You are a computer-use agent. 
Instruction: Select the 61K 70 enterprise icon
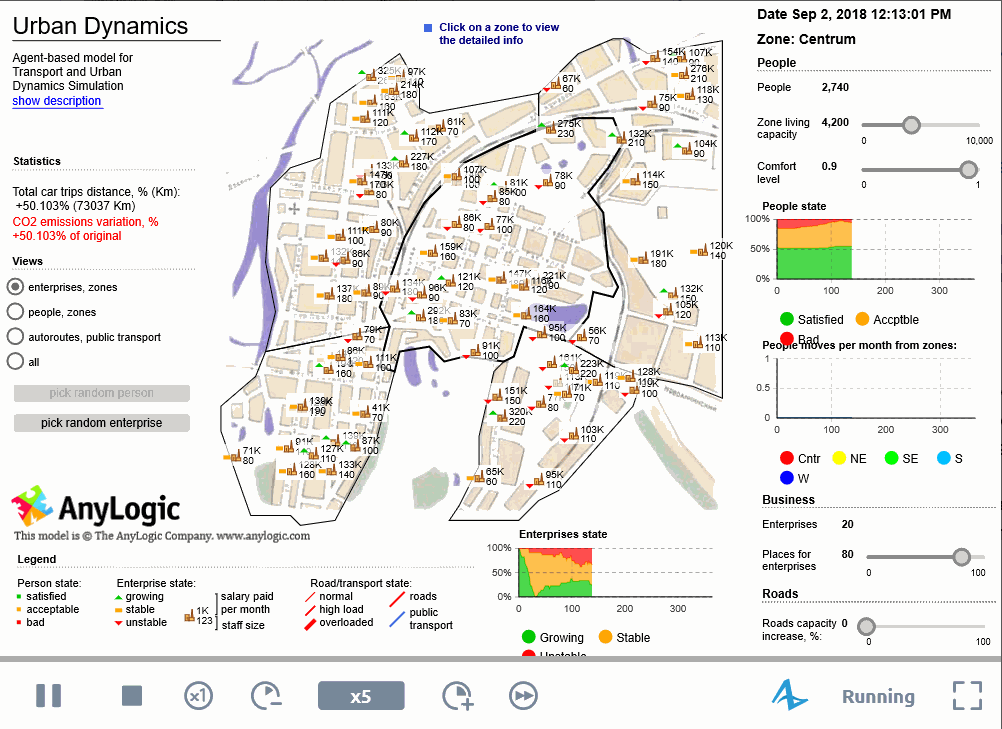(440, 126)
